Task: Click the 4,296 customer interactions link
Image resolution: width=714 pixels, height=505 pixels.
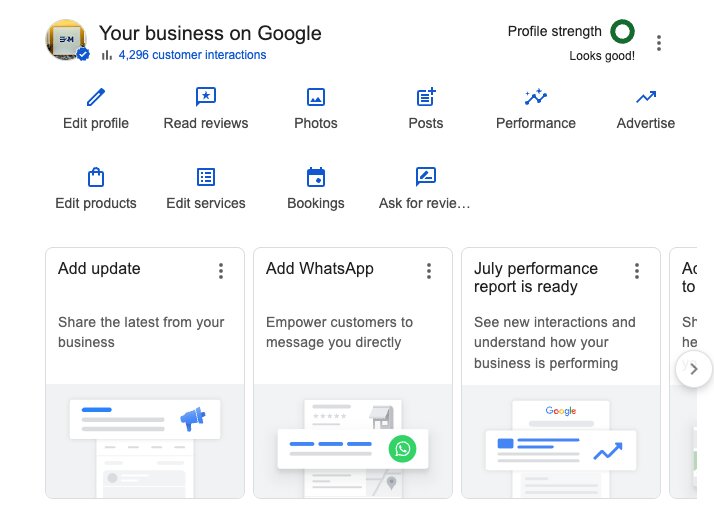Action: [192, 55]
